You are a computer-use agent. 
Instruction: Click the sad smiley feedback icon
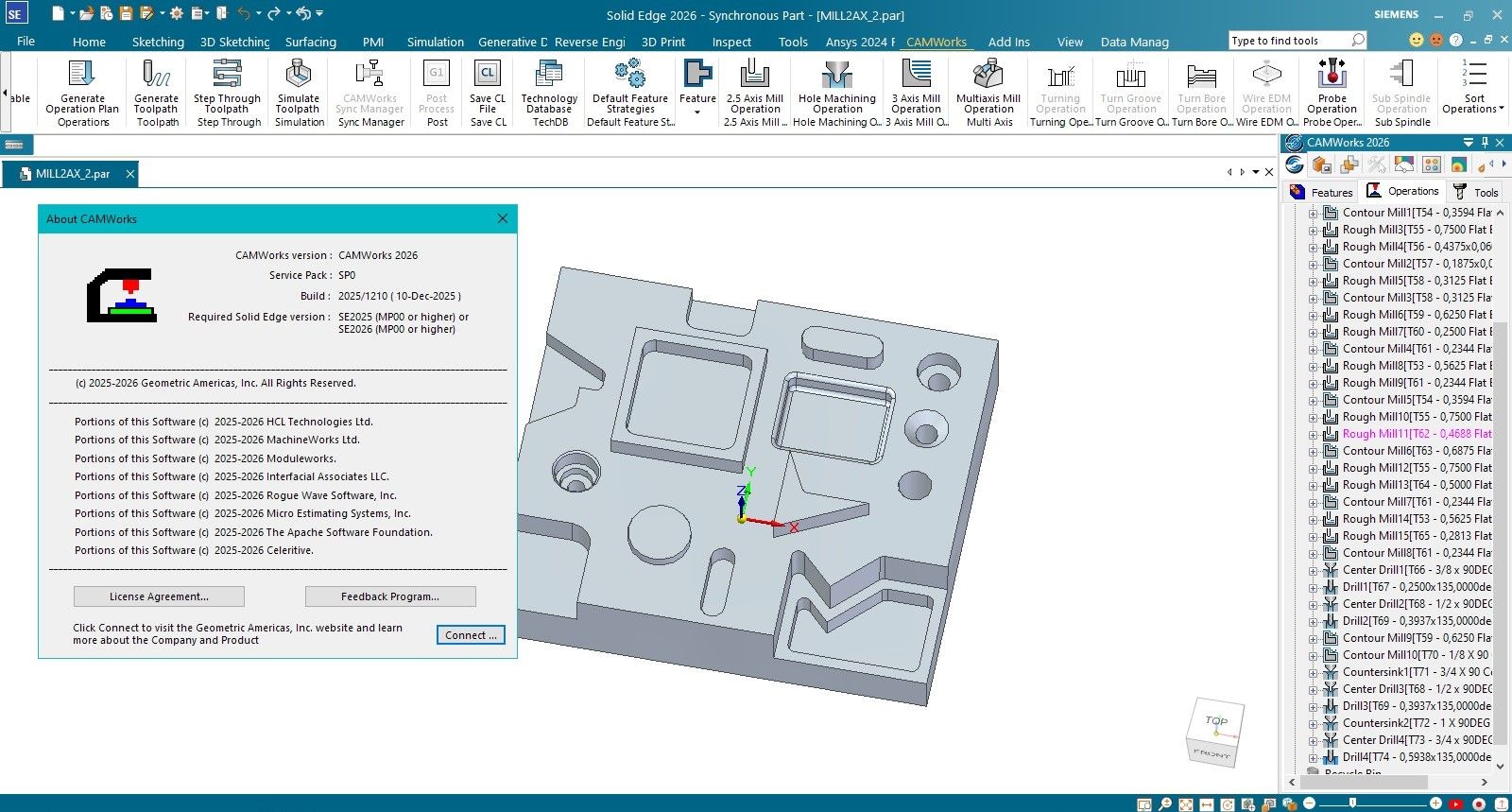coord(1436,40)
